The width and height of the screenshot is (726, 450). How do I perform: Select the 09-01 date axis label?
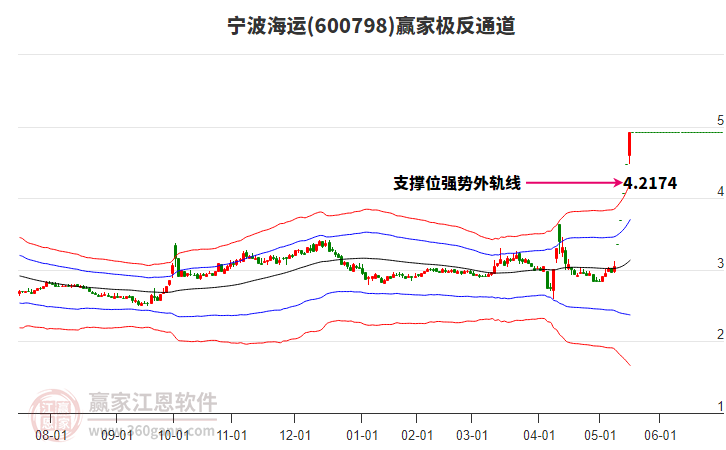point(117,436)
